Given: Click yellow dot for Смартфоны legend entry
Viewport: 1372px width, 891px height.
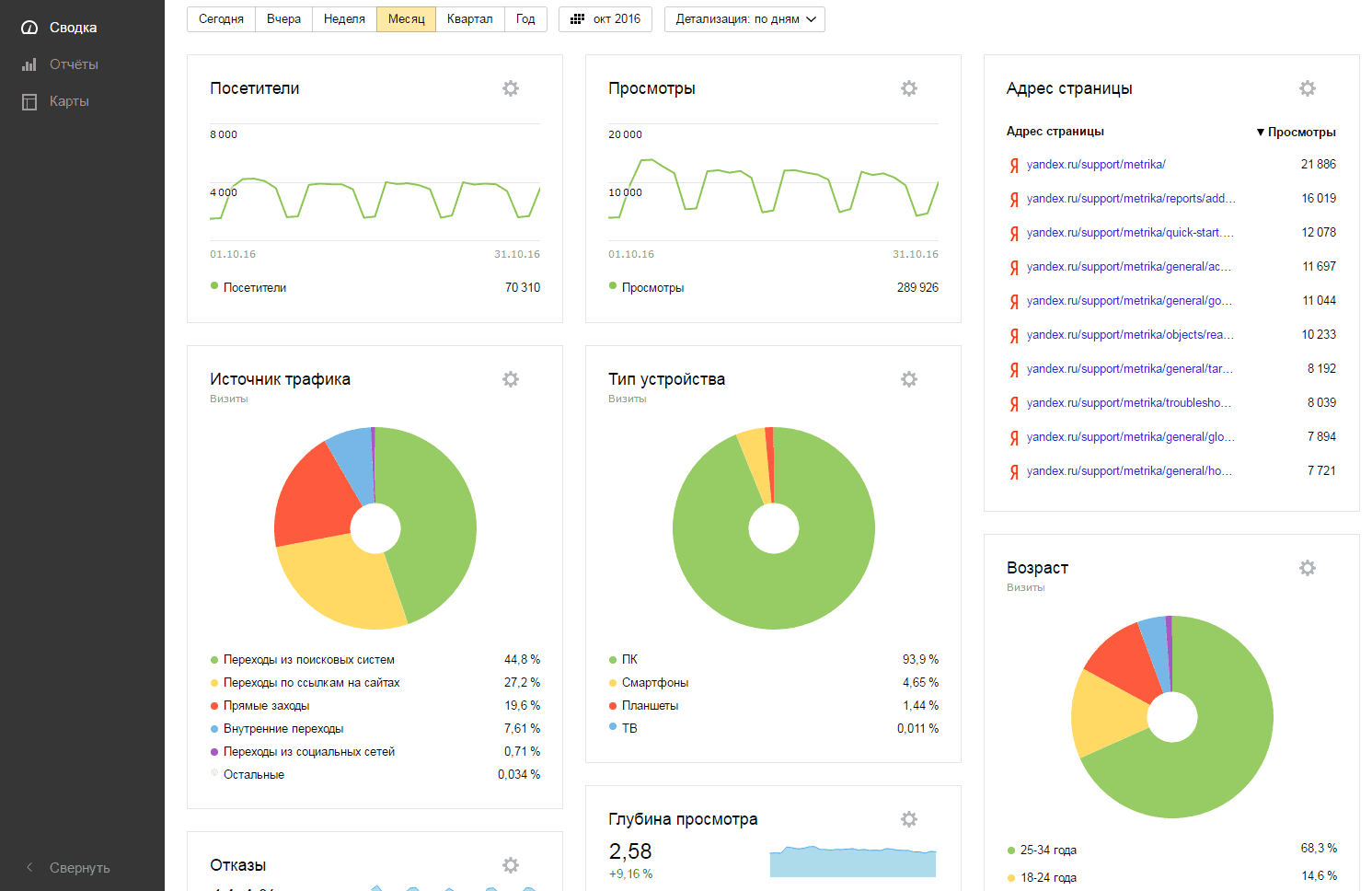Looking at the screenshot, I should coord(613,682).
